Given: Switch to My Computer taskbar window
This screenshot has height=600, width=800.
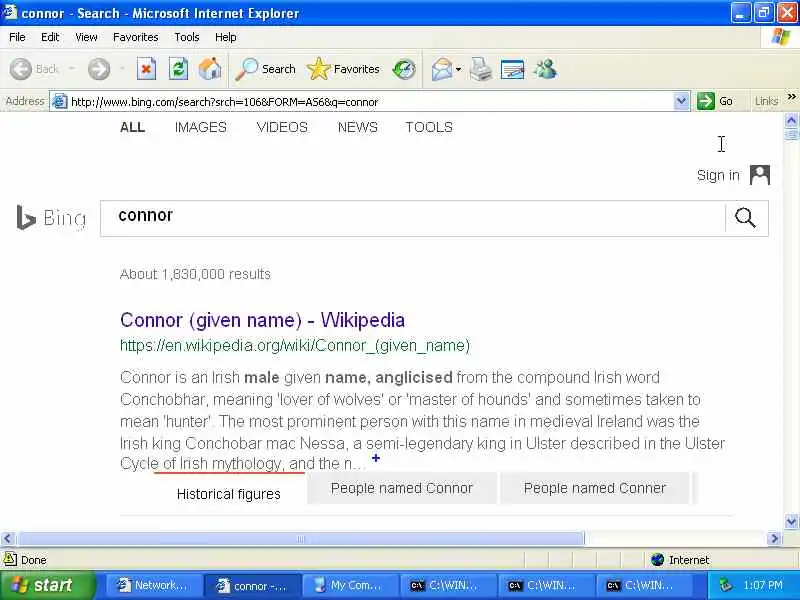Looking at the screenshot, I should click(349, 585).
